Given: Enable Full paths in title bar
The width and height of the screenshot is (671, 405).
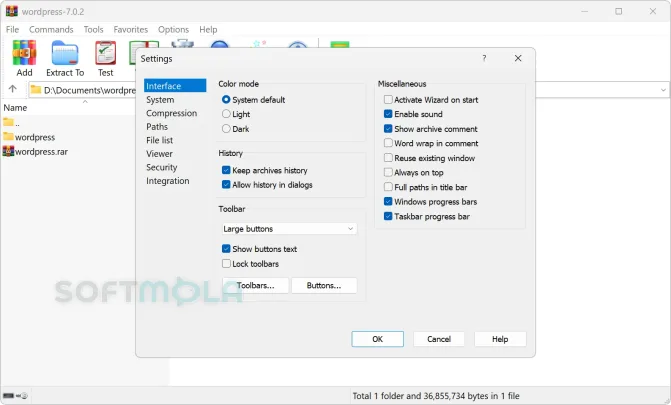Looking at the screenshot, I should pyautogui.click(x=388, y=187).
